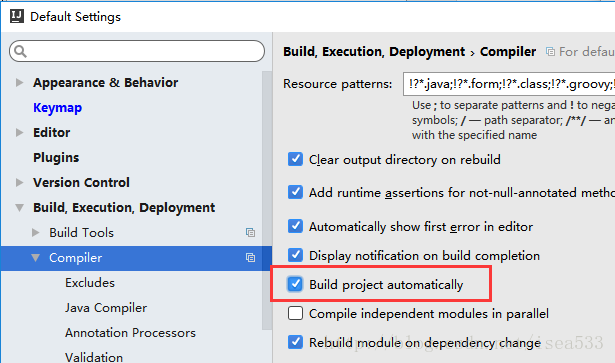Open the Keymap settings page
This screenshot has height=363, width=615.
coord(57,108)
